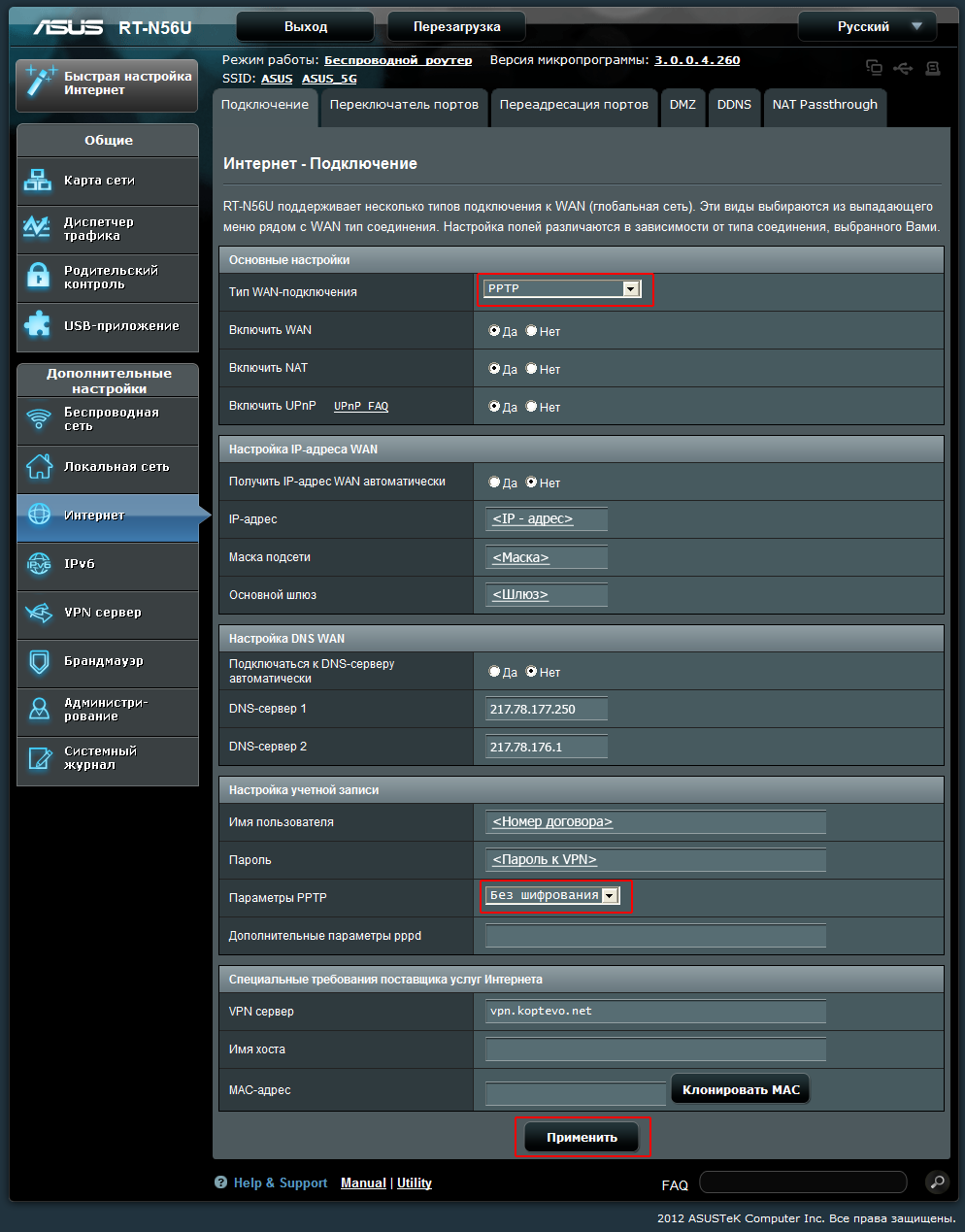Open the Беспроводной роутер mode link
Viewport: 965px width, 1232px height.
(x=398, y=60)
